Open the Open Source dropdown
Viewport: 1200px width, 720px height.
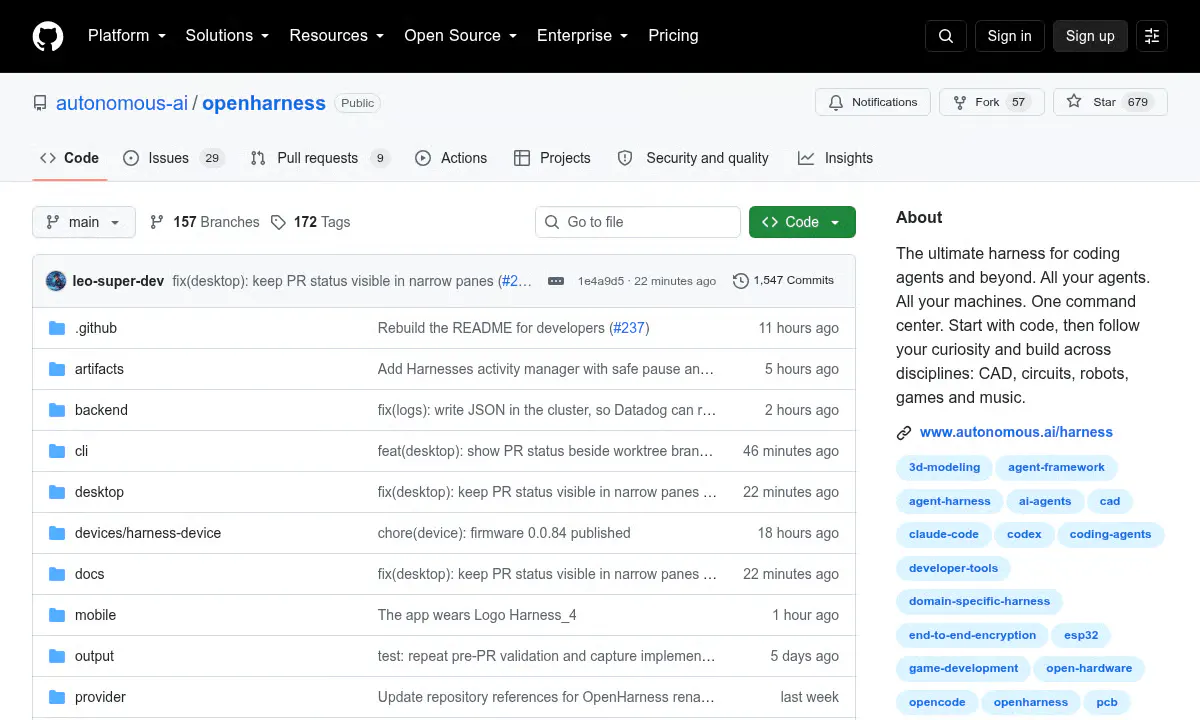coord(461,36)
